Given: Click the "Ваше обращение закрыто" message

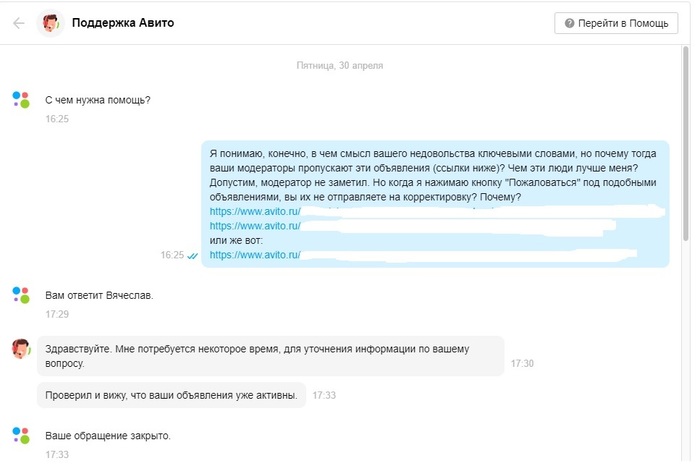Looking at the screenshot, I should [x=108, y=436].
